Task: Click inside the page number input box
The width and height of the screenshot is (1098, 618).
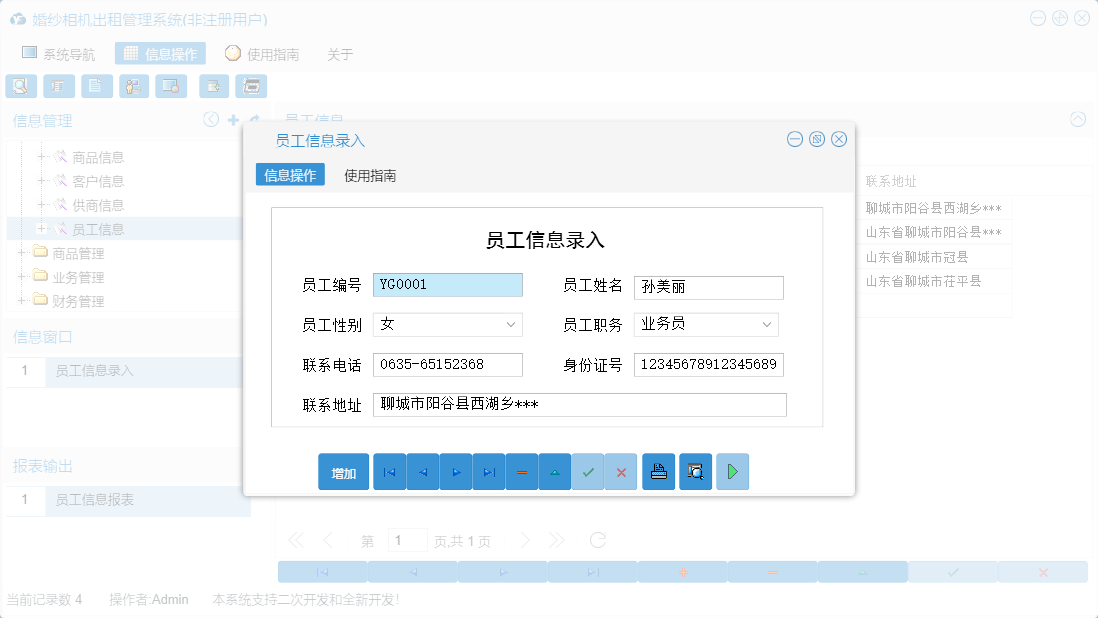Action: [x=407, y=539]
